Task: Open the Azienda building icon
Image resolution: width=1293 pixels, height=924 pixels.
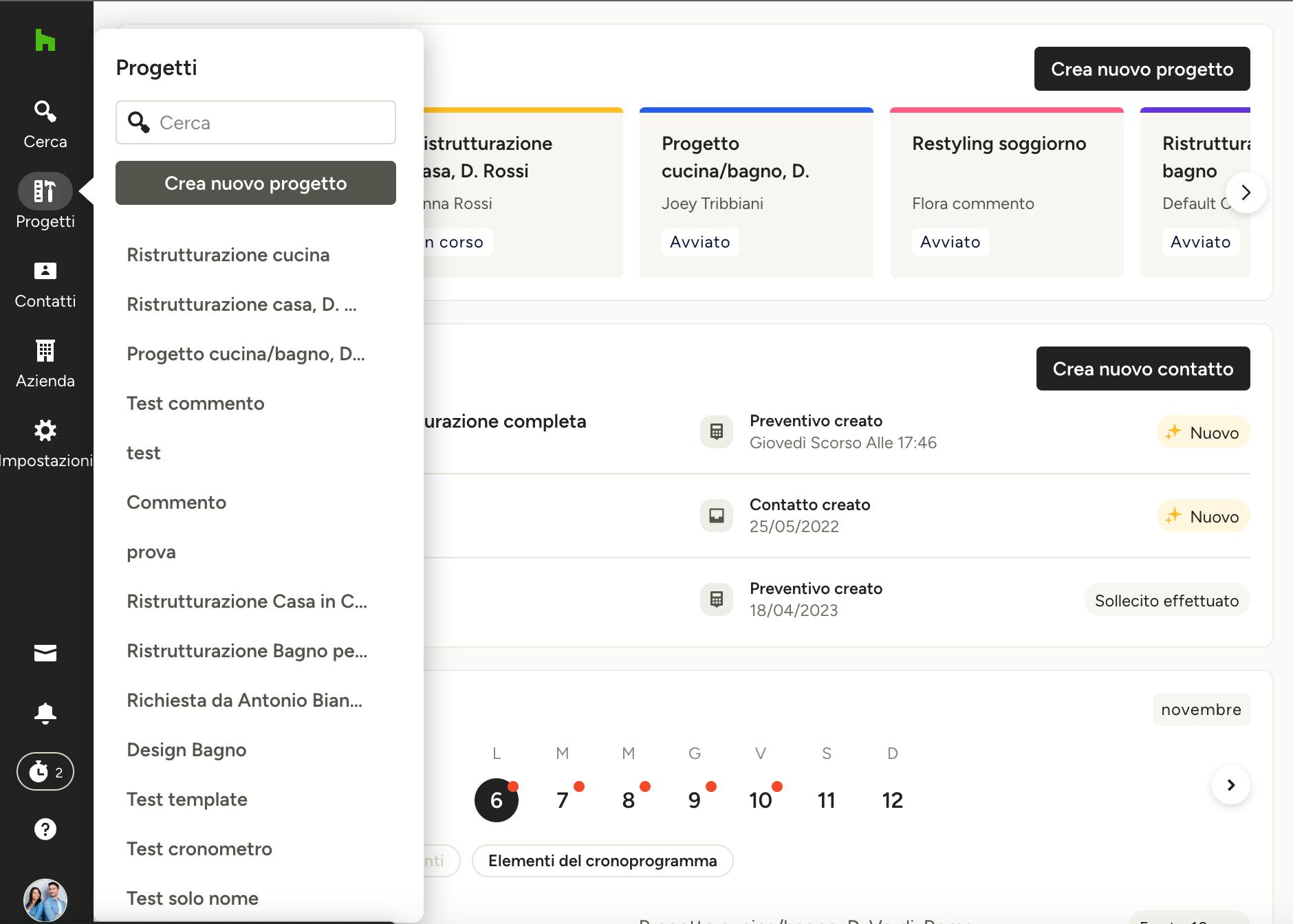Action: coord(45,363)
